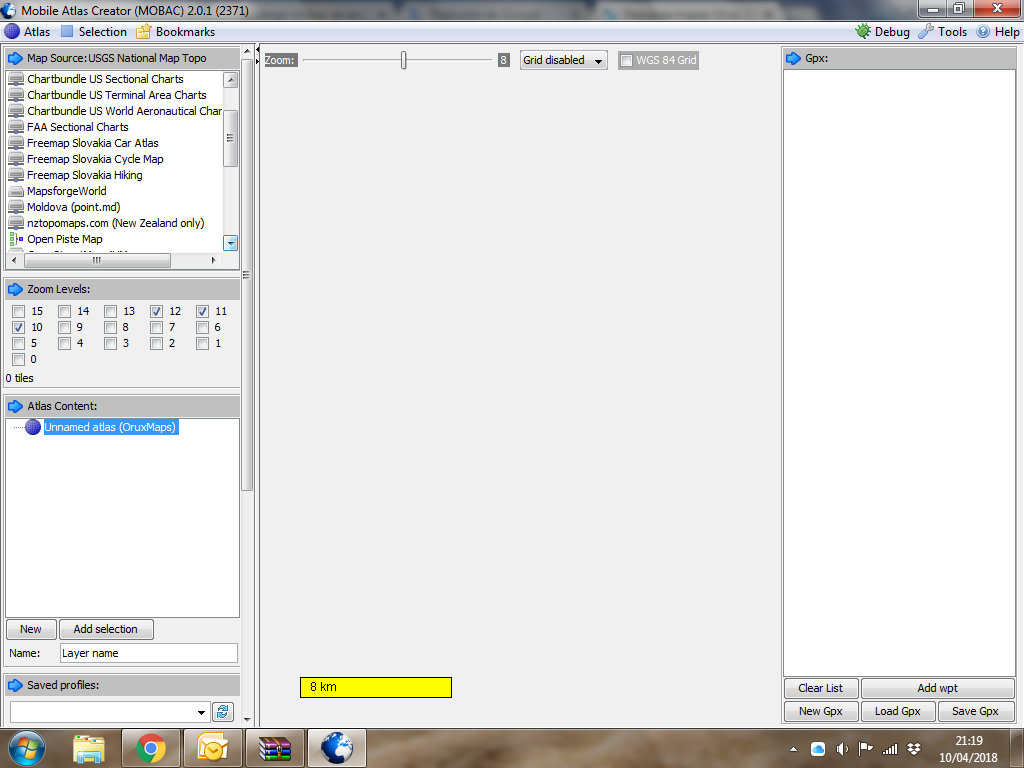1024x768 pixels.
Task: Click the map Zoom slider handle
Action: [404, 60]
